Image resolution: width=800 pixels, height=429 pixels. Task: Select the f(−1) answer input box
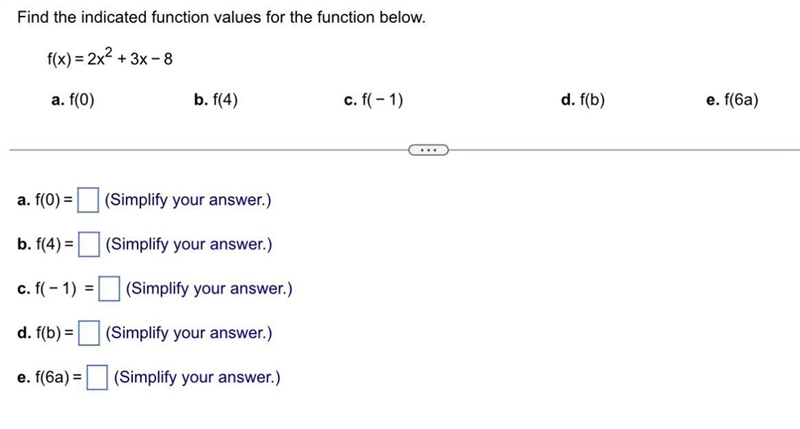(x=109, y=289)
